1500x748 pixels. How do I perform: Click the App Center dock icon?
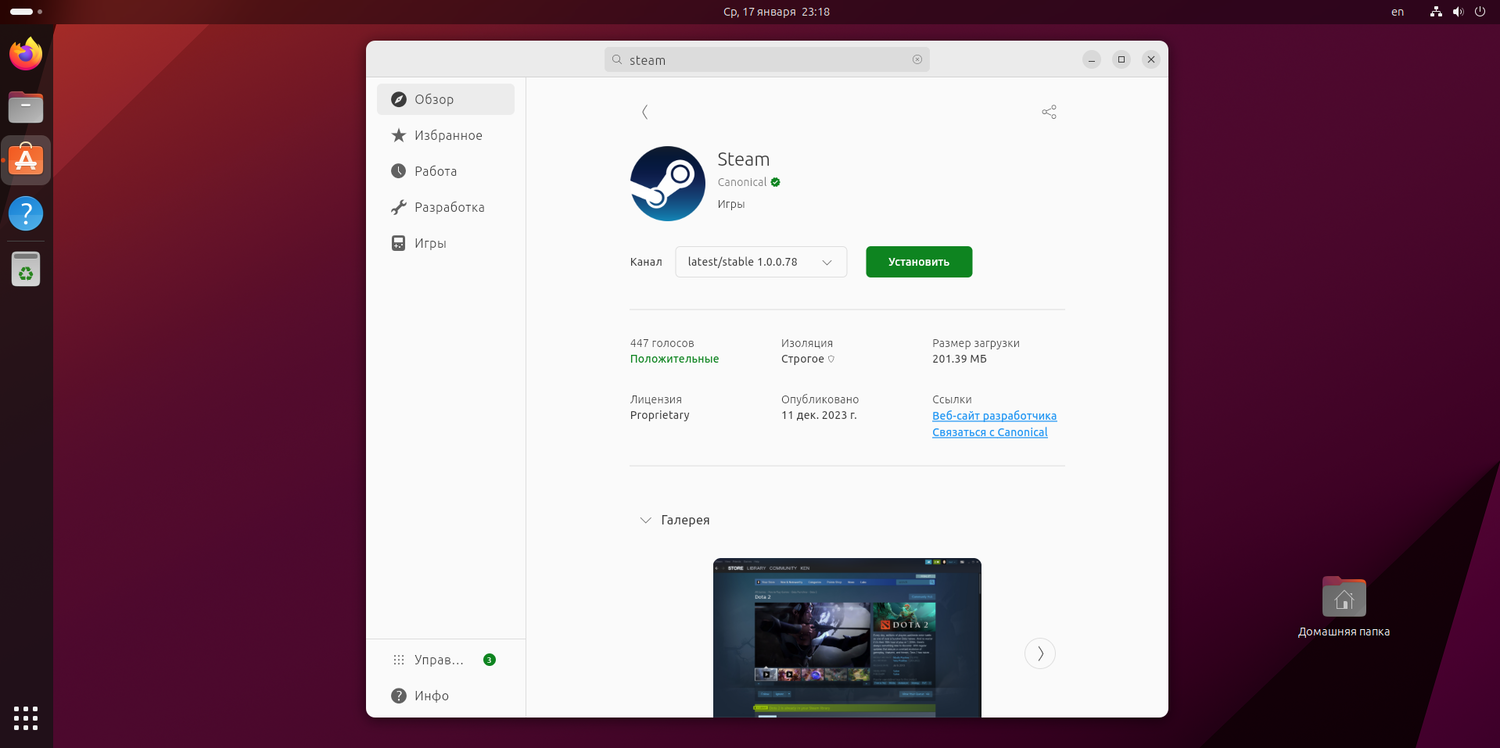(26, 160)
